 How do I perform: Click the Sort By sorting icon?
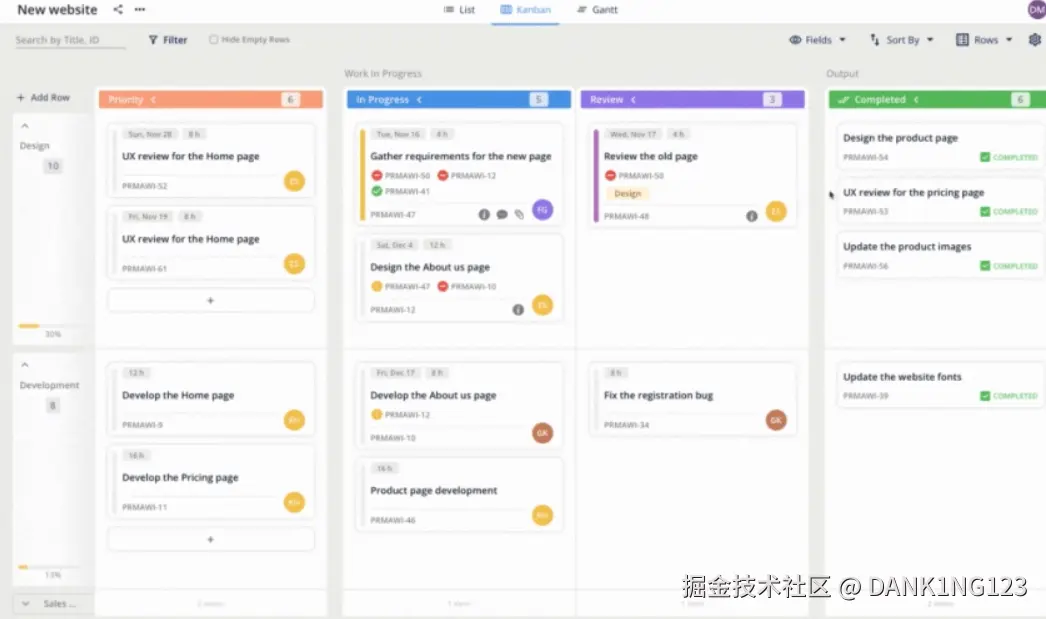coord(874,40)
